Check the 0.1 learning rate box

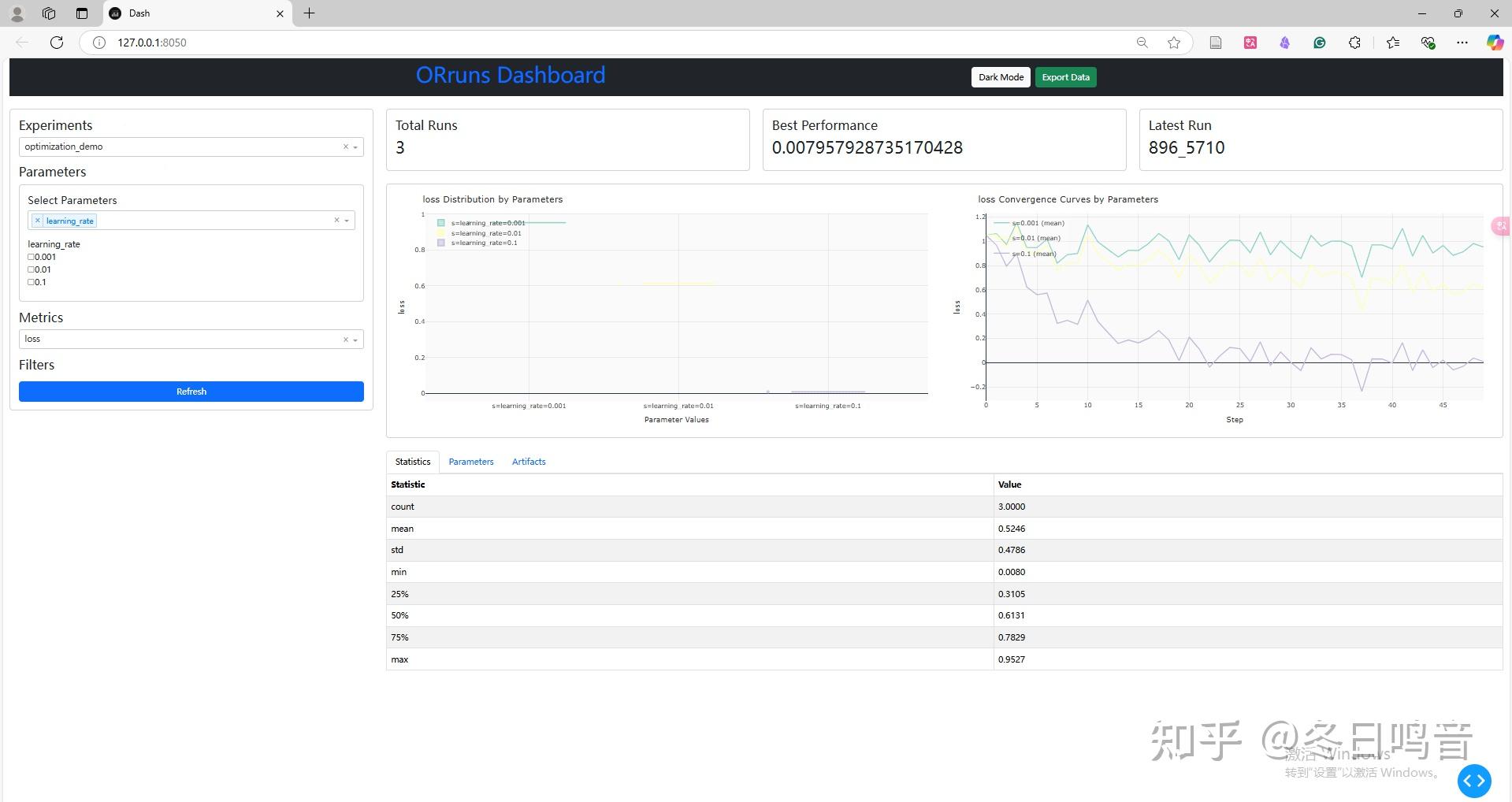tap(31, 282)
